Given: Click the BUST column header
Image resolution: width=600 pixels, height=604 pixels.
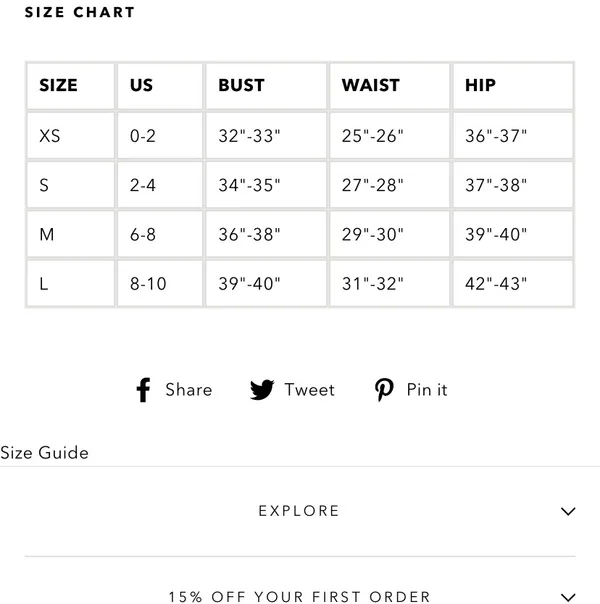Looking at the screenshot, I should click(x=266, y=86).
